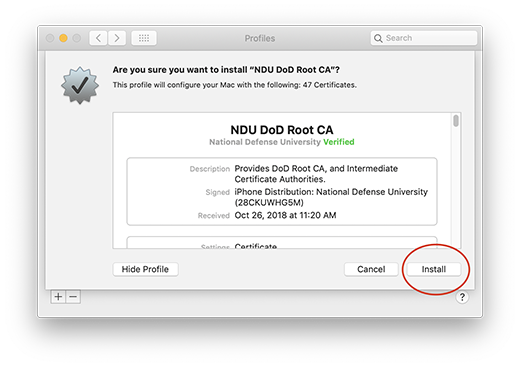This screenshot has width=520, height=367.
Task: Click the NDU DoD Root CA heading
Action: click(x=282, y=130)
